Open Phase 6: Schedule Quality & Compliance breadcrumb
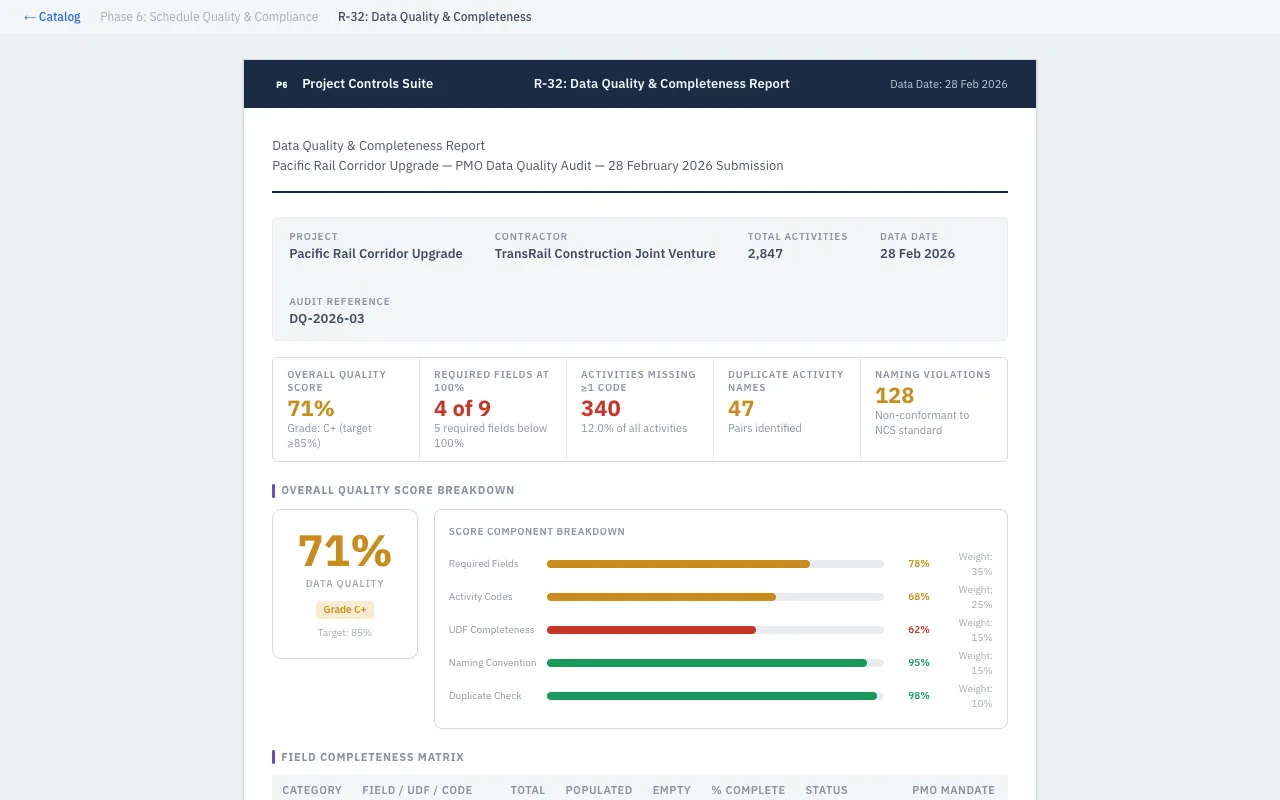1280x800 pixels. coord(208,16)
